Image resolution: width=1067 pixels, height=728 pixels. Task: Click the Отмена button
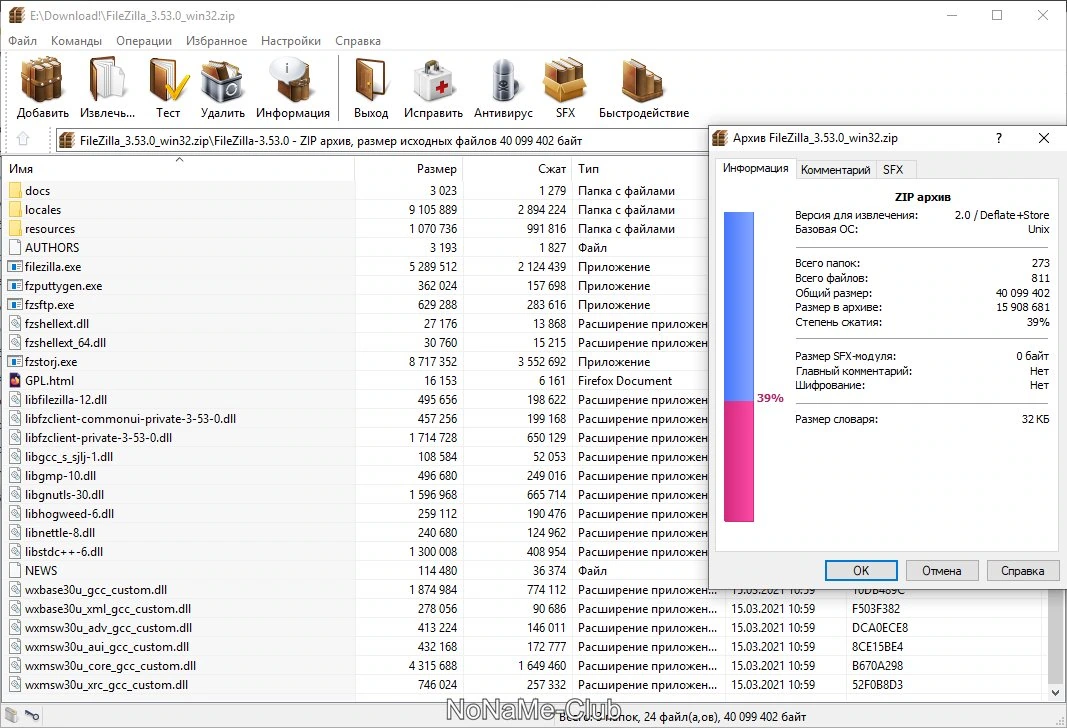942,571
